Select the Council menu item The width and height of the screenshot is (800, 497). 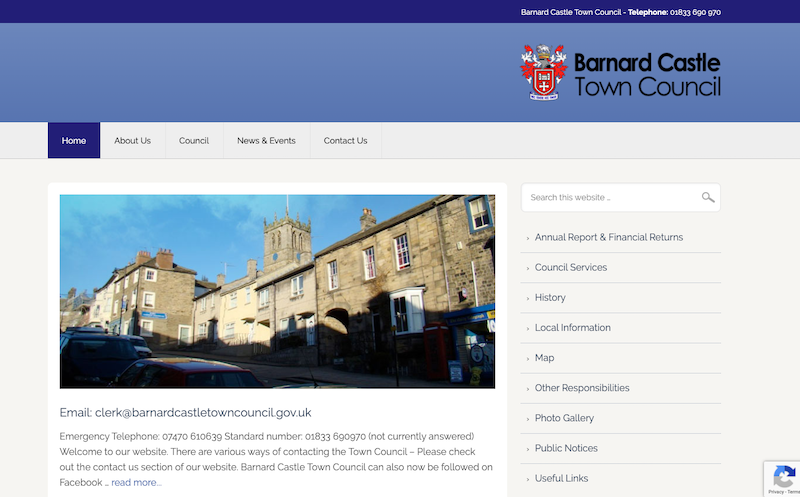coord(194,141)
